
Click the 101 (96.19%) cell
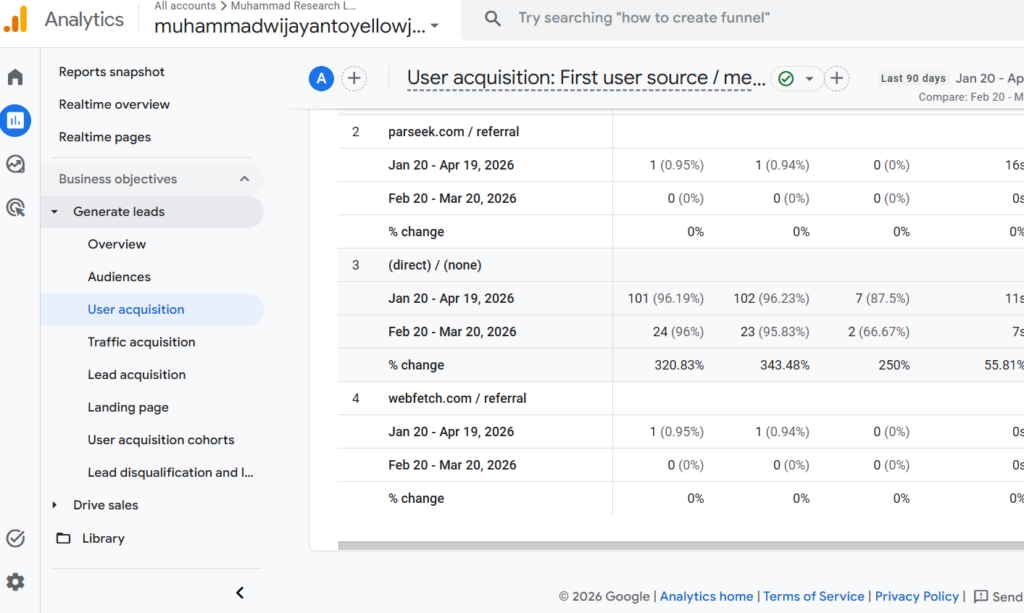point(665,298)
